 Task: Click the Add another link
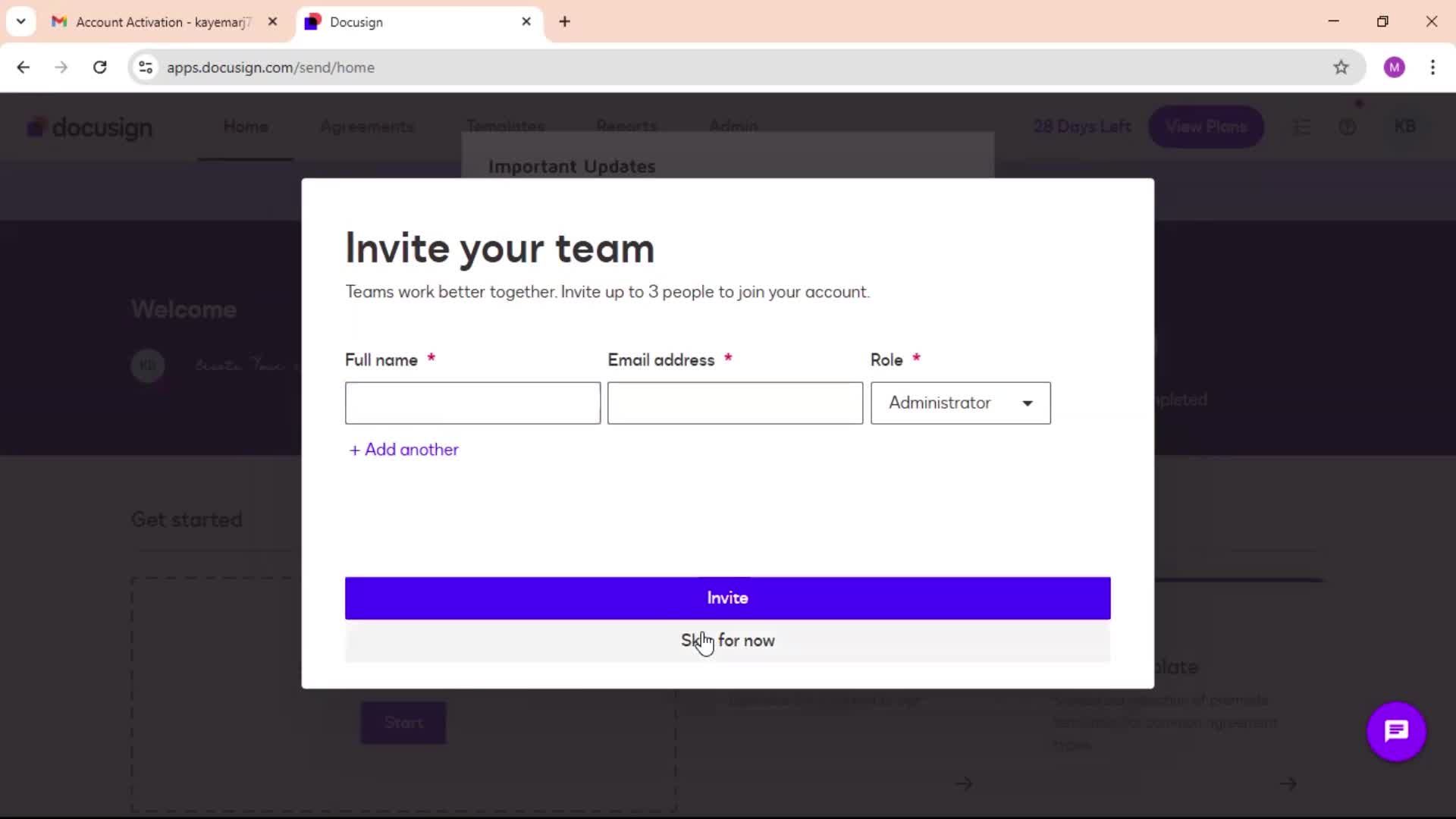pos(403,450)
